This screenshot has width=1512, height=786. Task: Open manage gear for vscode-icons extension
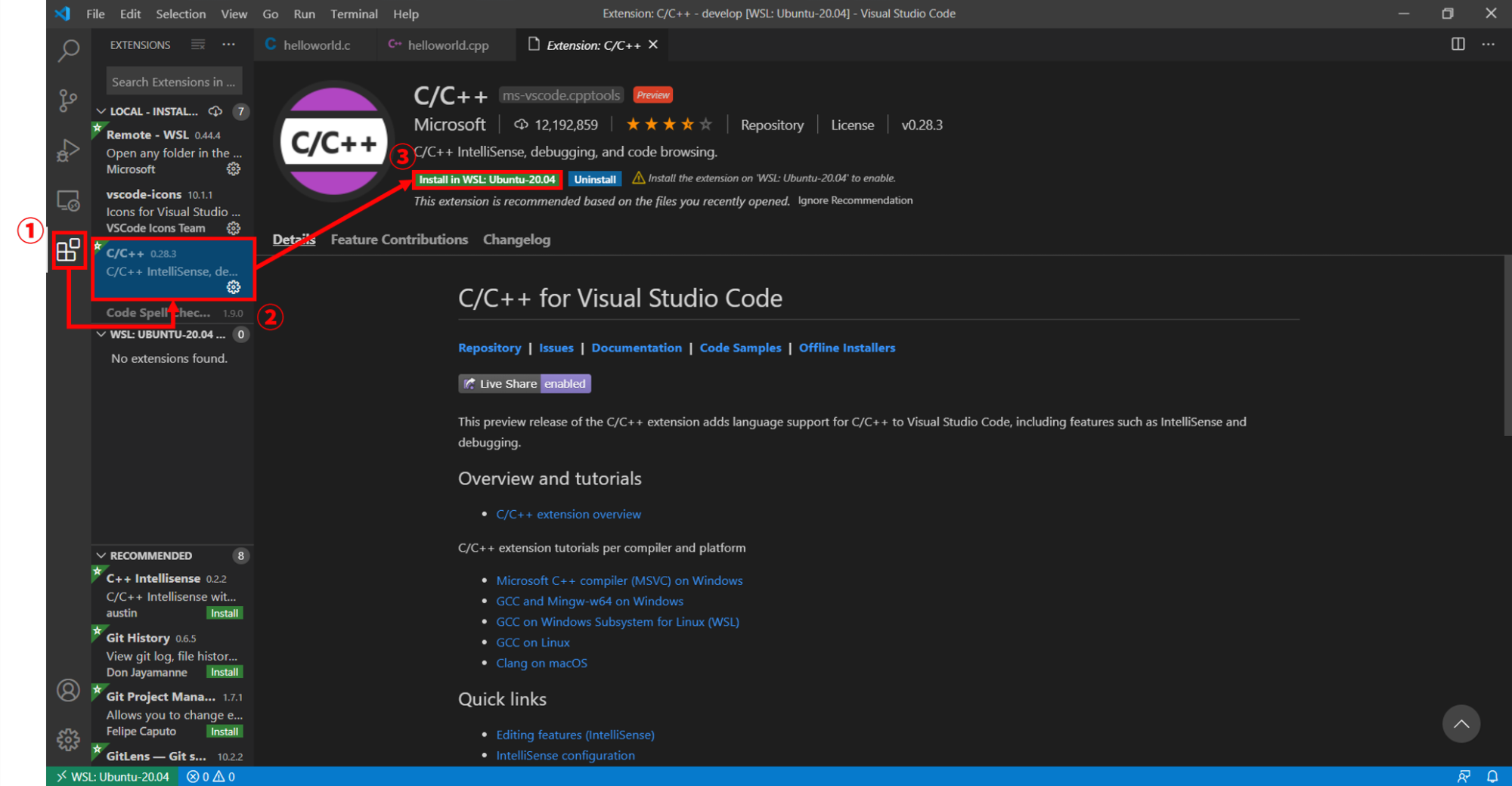click(234, 228)
